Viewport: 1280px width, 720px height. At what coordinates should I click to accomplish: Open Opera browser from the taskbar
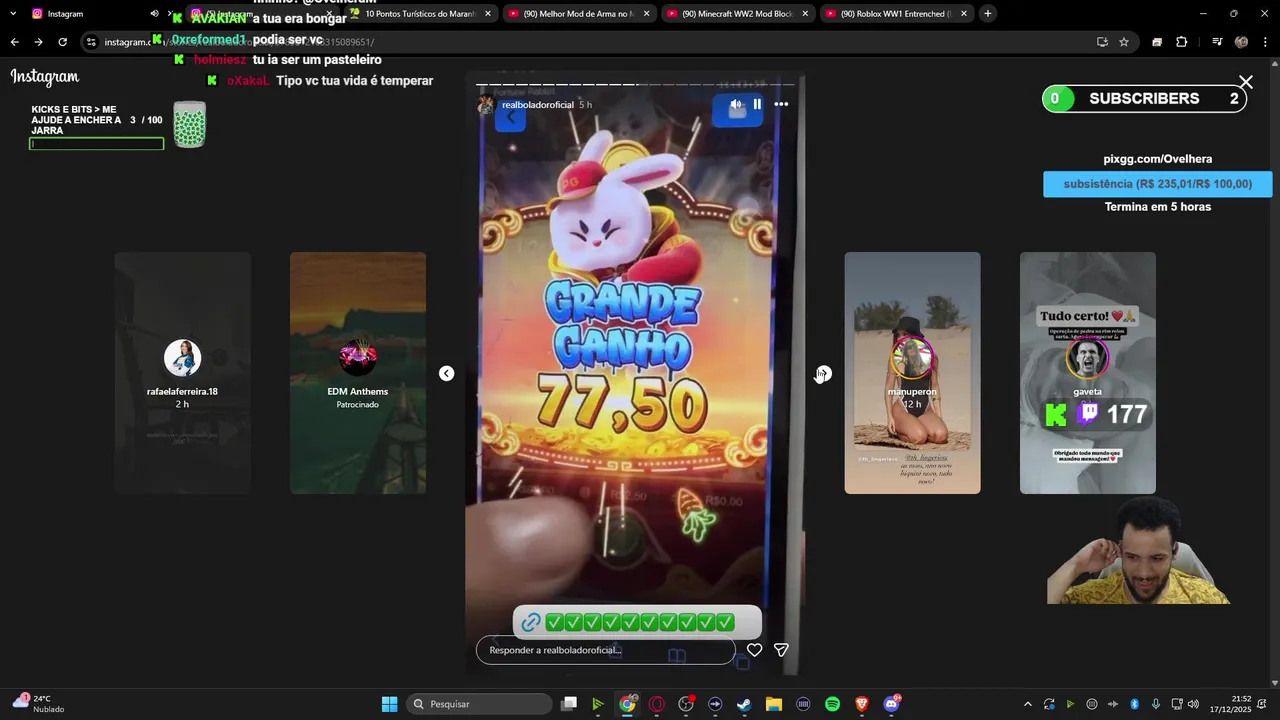tap(657, 704)
